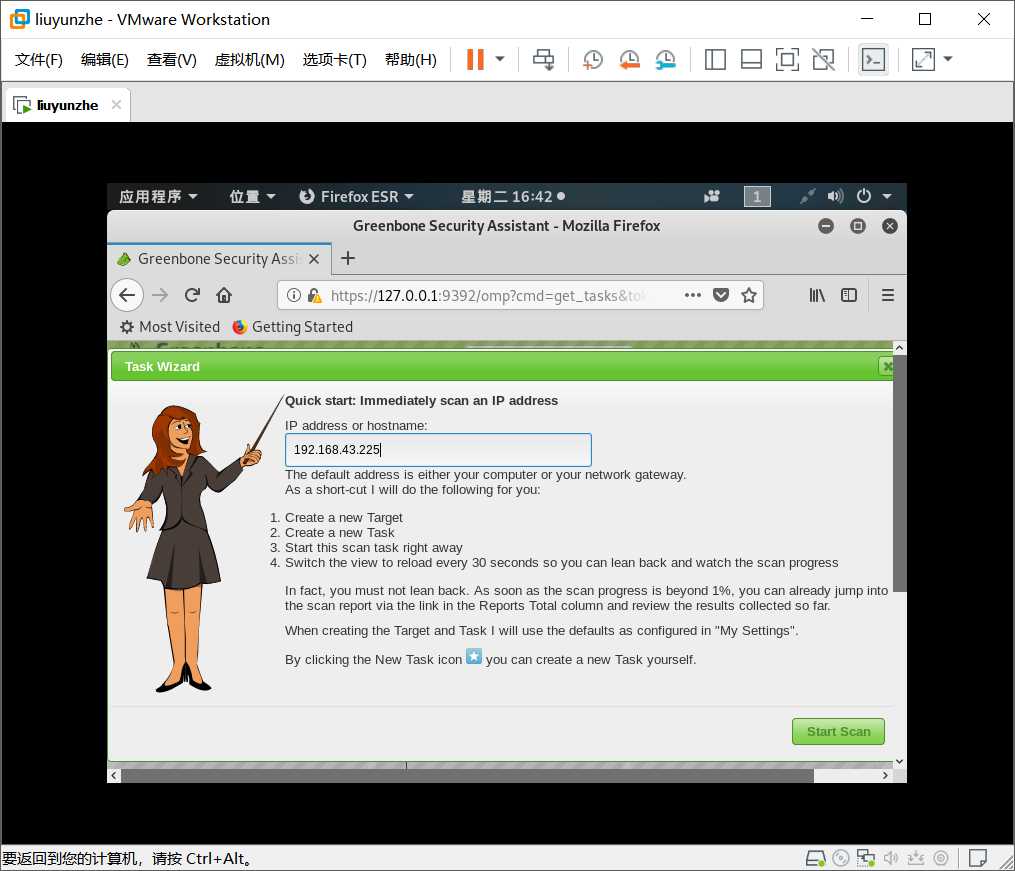Go back in Firefox

127,296
